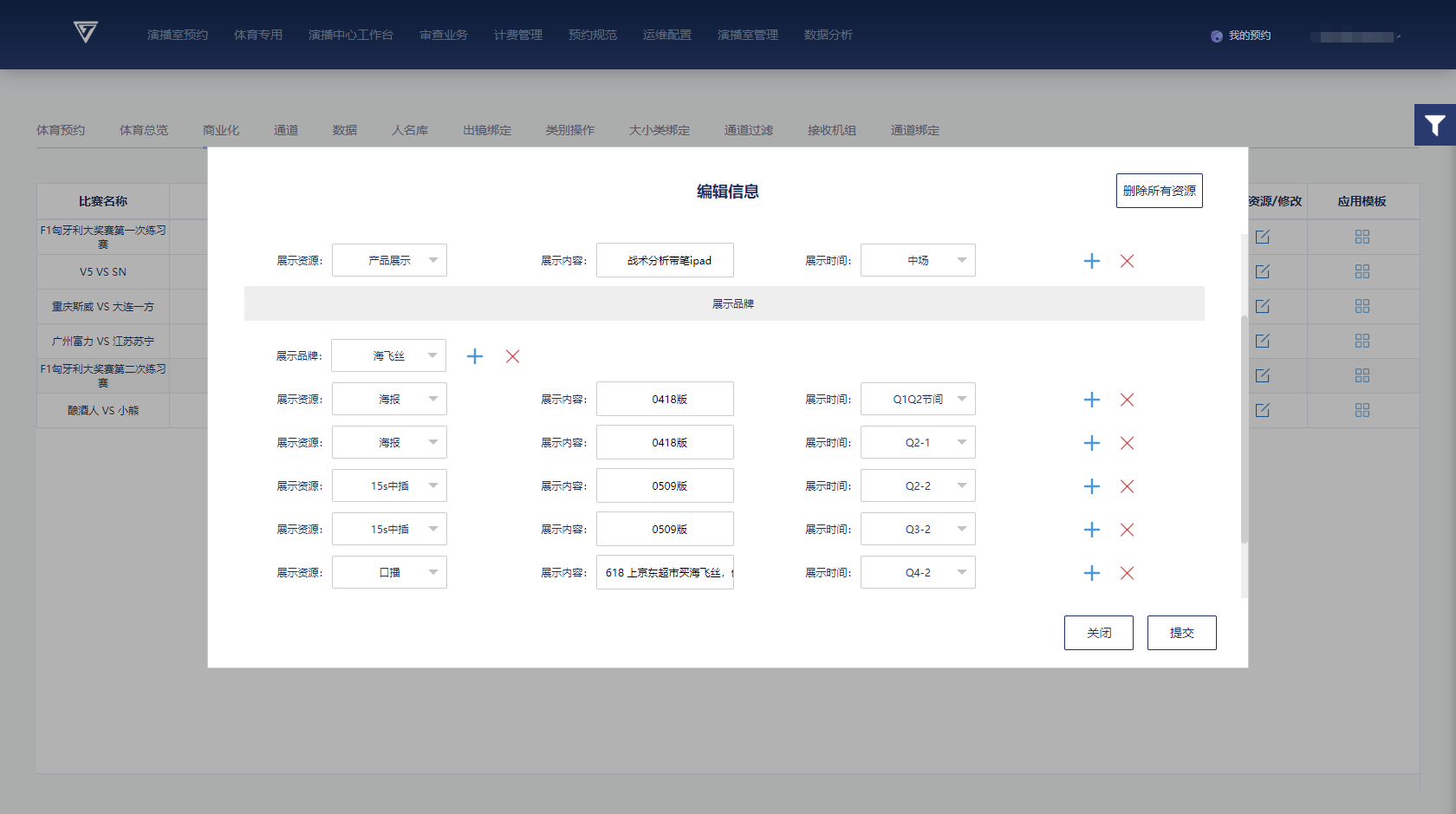Image resolution: width=1456 pixels, height=814 pixels.
Task: Click the 618 上京东超市 content input field
Action: pyautogui.click(x=665, y=572)
